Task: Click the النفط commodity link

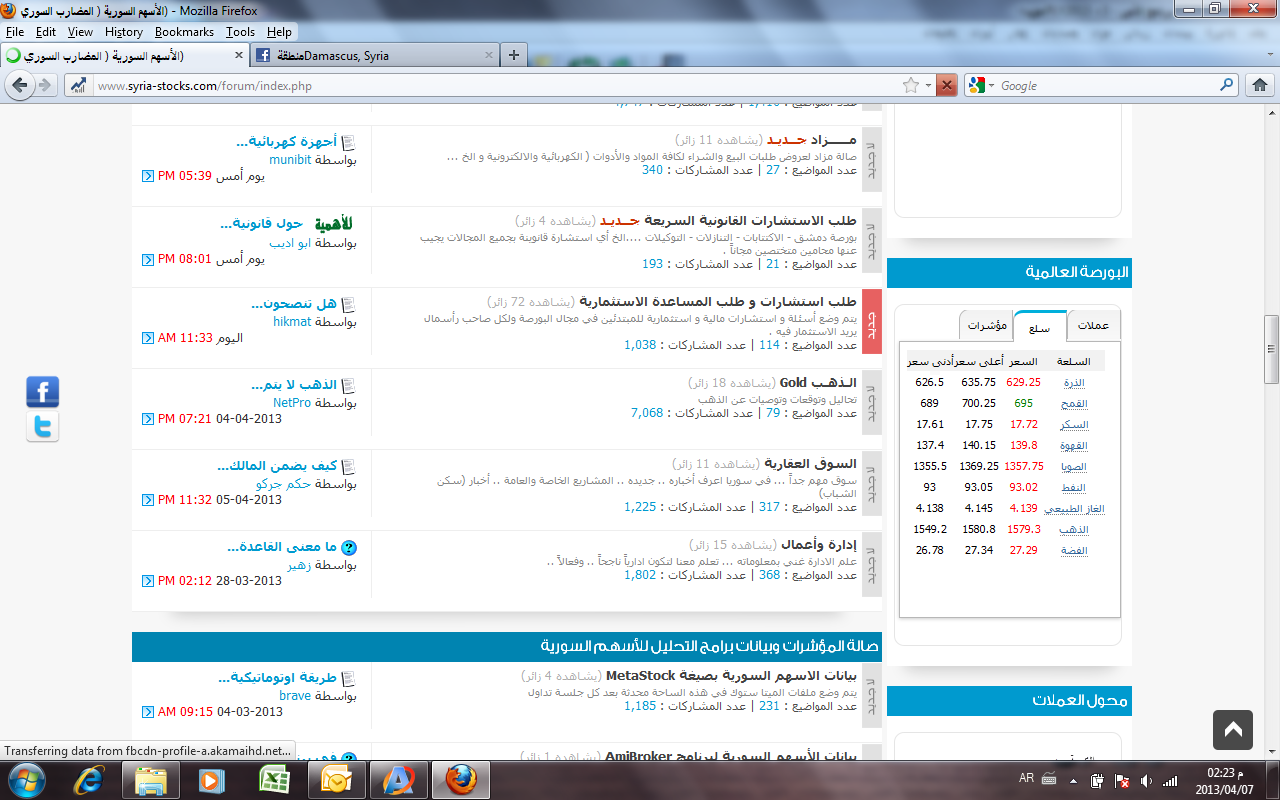Action: click(x=1074, y=488)
